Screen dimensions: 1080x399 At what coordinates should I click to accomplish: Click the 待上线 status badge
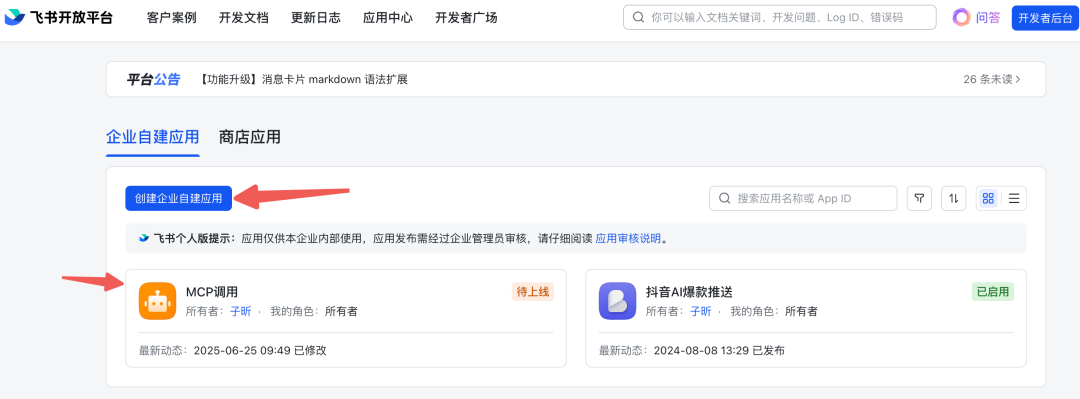pyautogui.click(x=532, y=291)
